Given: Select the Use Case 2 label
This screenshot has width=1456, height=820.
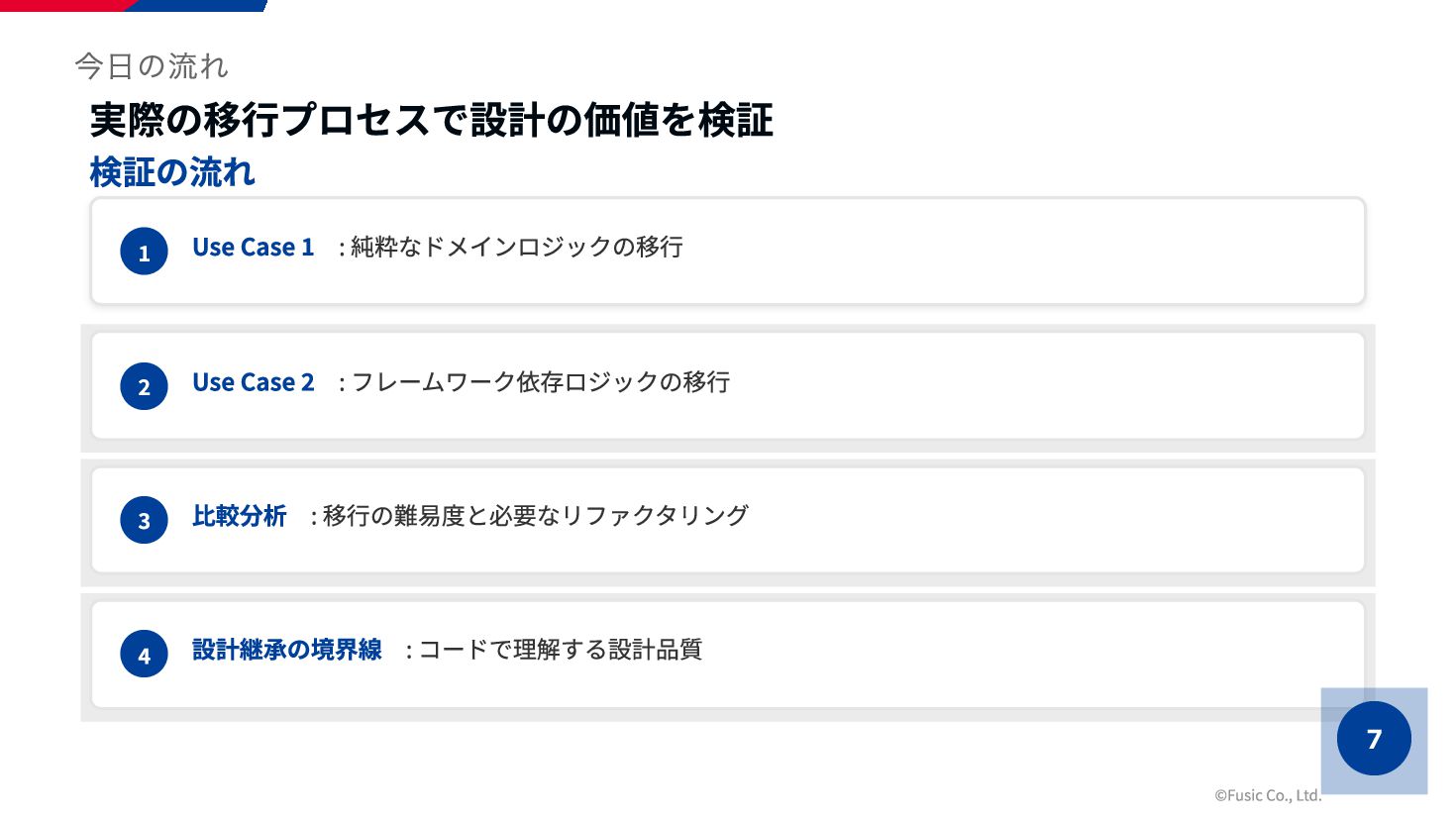Looking at the screenshot, I should click(x=253, y=382).
